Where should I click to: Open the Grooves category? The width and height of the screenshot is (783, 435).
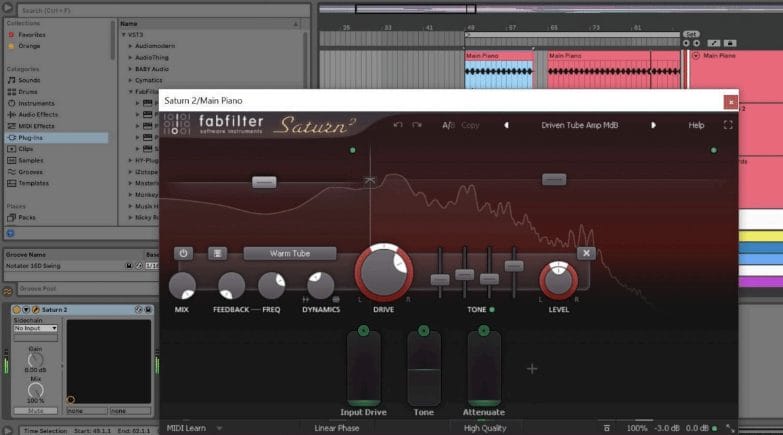[x=30, y=172]
